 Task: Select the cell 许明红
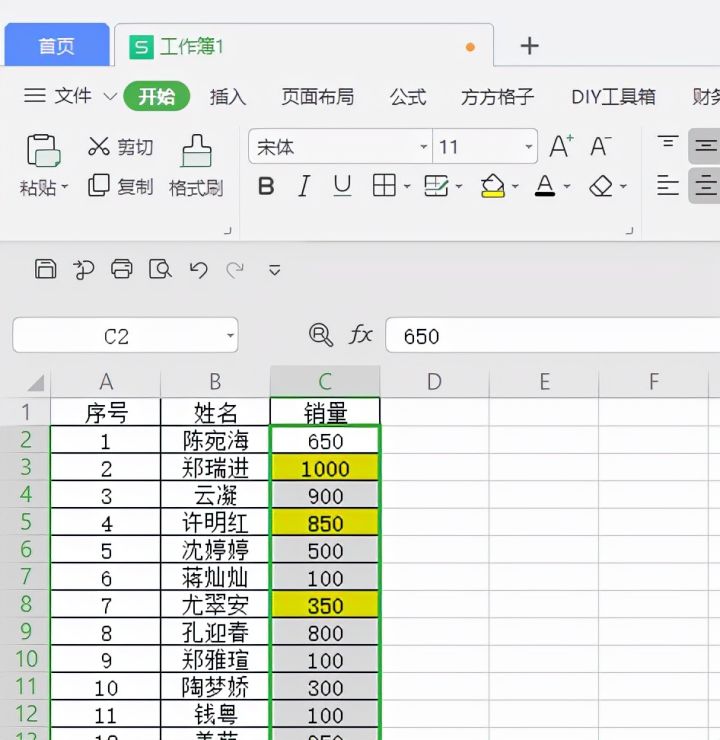point(215,522)
